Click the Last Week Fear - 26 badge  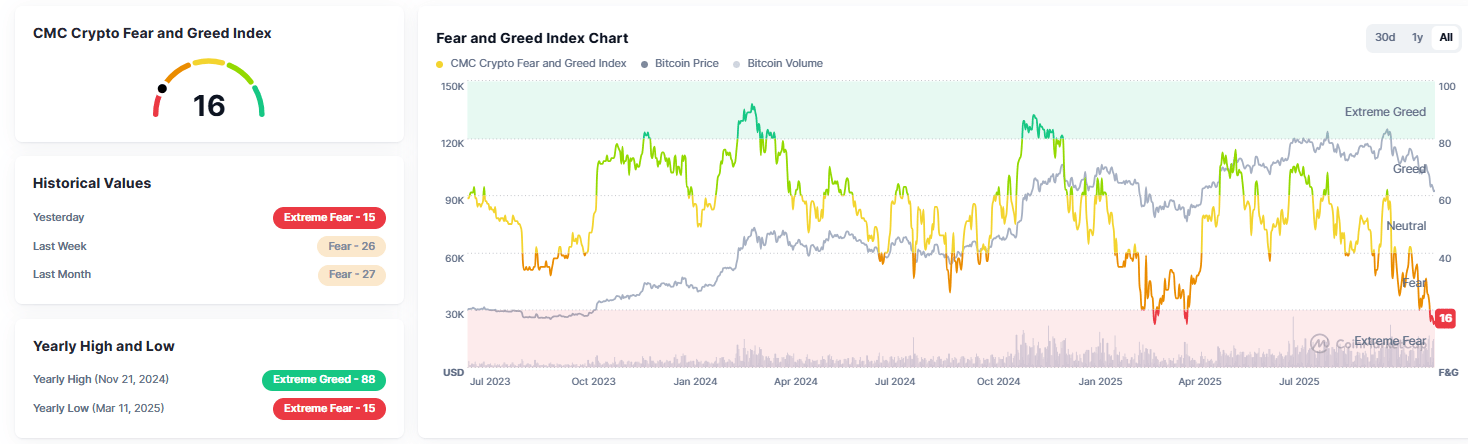(351, 246)
